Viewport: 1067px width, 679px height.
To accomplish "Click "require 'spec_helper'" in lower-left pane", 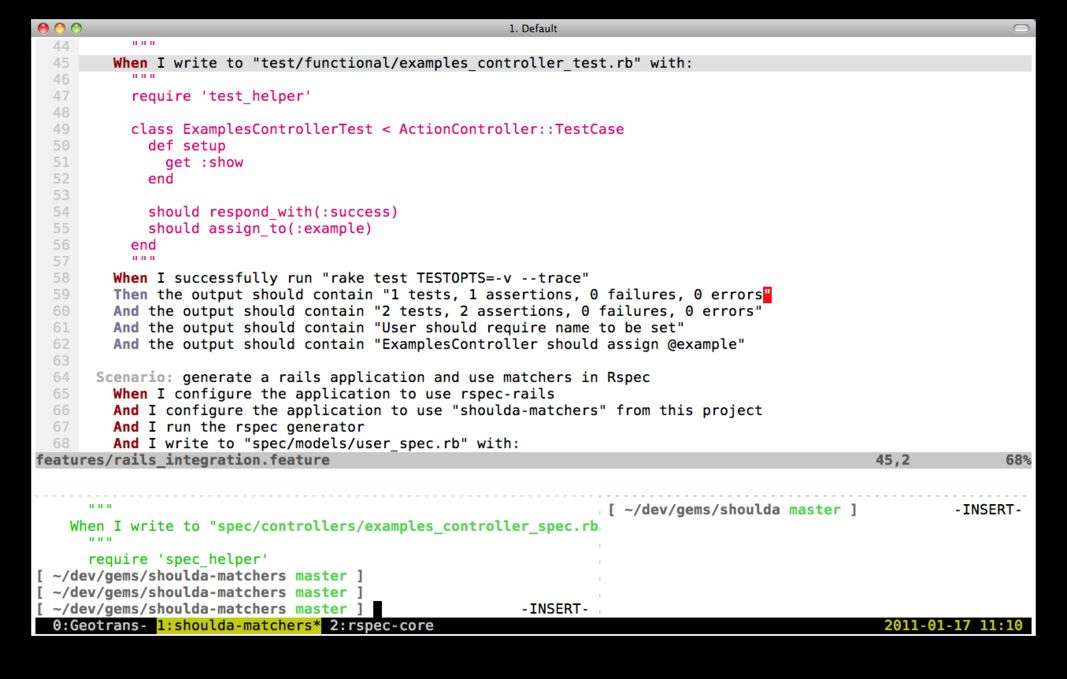I will click(x=178, y=559).
